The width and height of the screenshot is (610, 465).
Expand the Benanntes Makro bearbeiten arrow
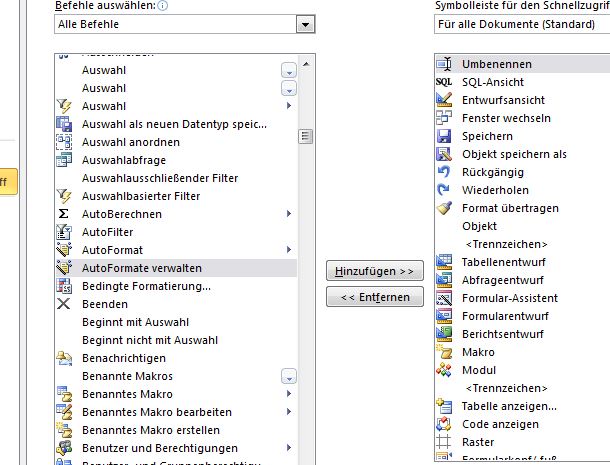coord(289,411)
